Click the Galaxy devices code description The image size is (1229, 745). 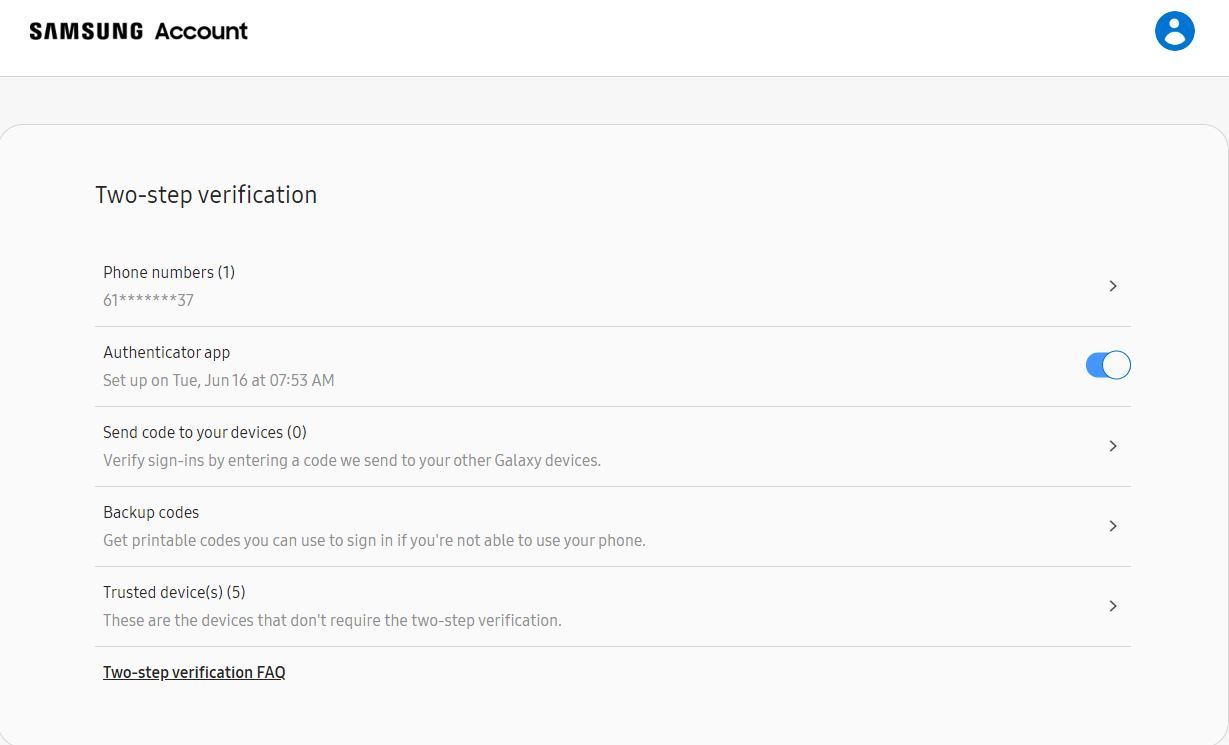click(352, 460)
